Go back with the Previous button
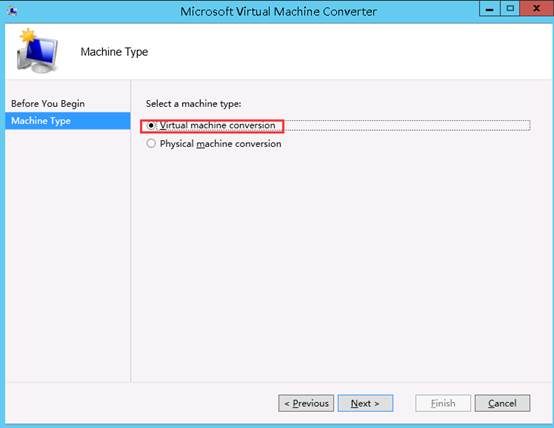The height and width of the screenshot is (428, 554). click(x=306, y=403)
